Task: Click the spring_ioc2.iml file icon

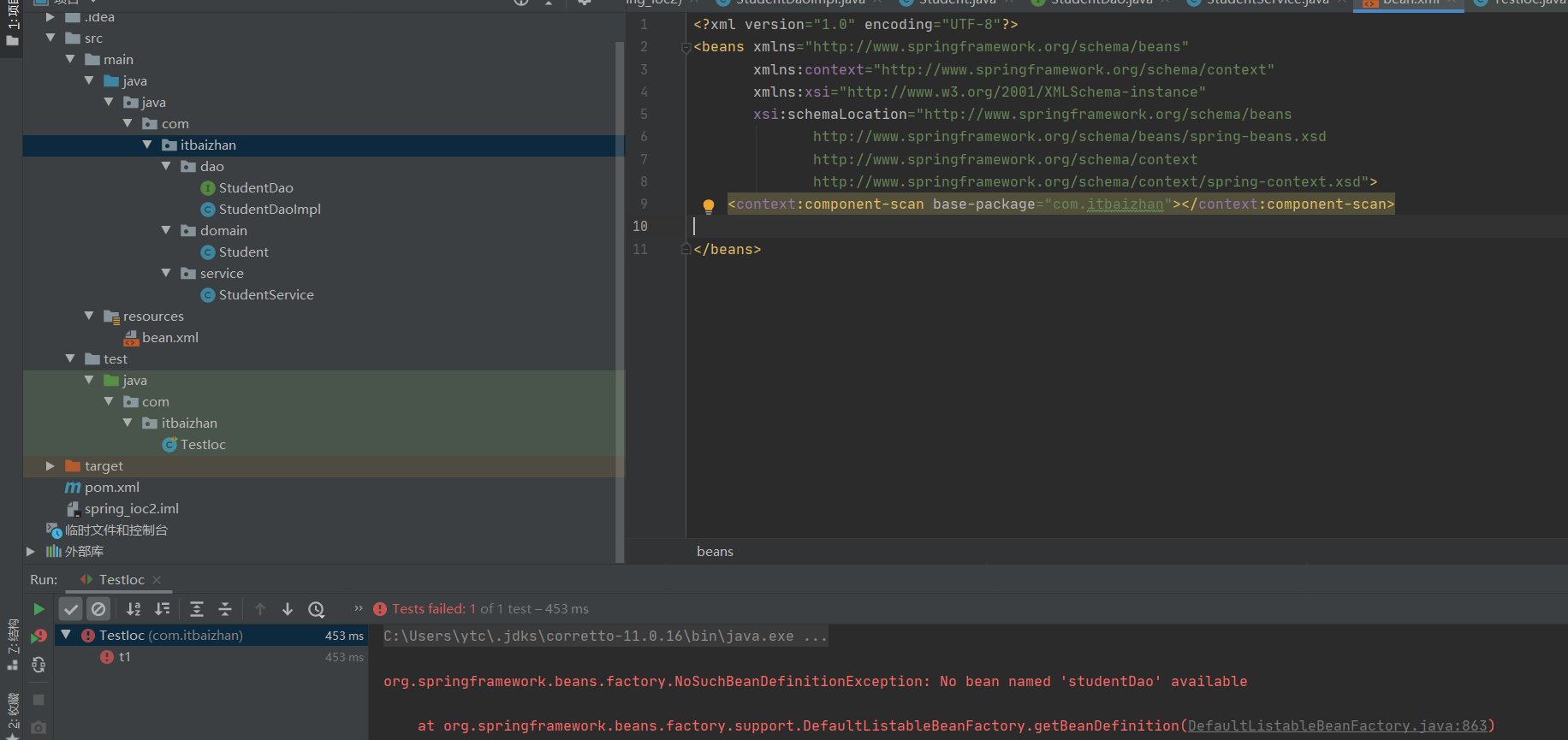Action: point(73,509)
